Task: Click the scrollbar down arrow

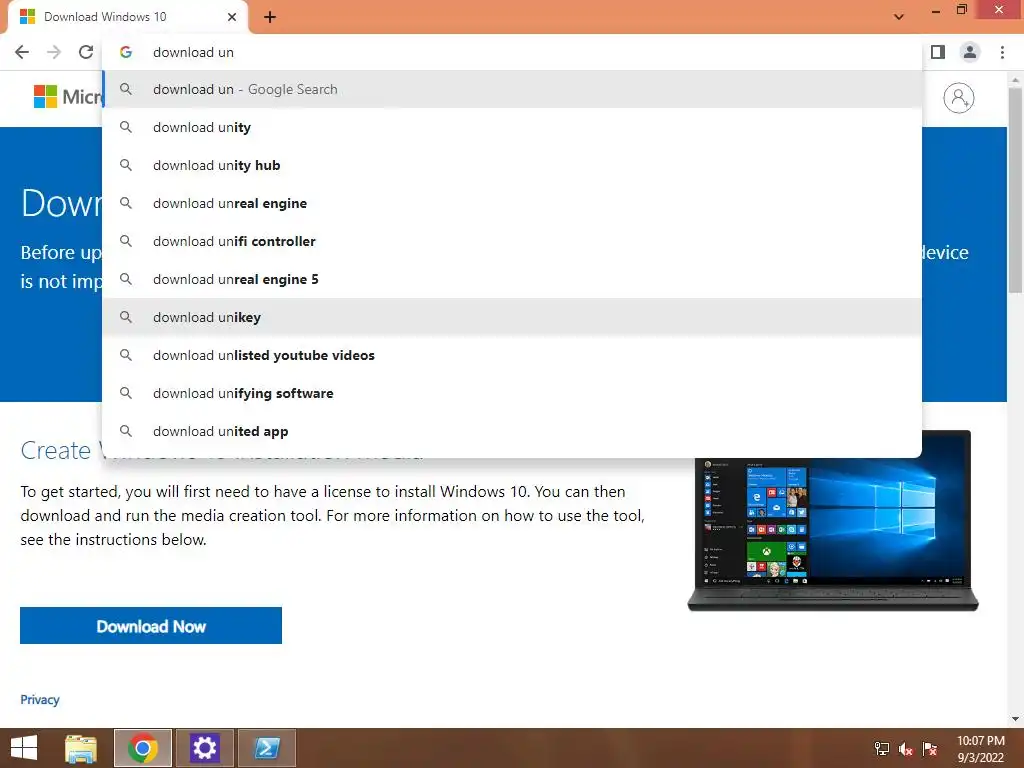Action: [x=1015, y=719]
